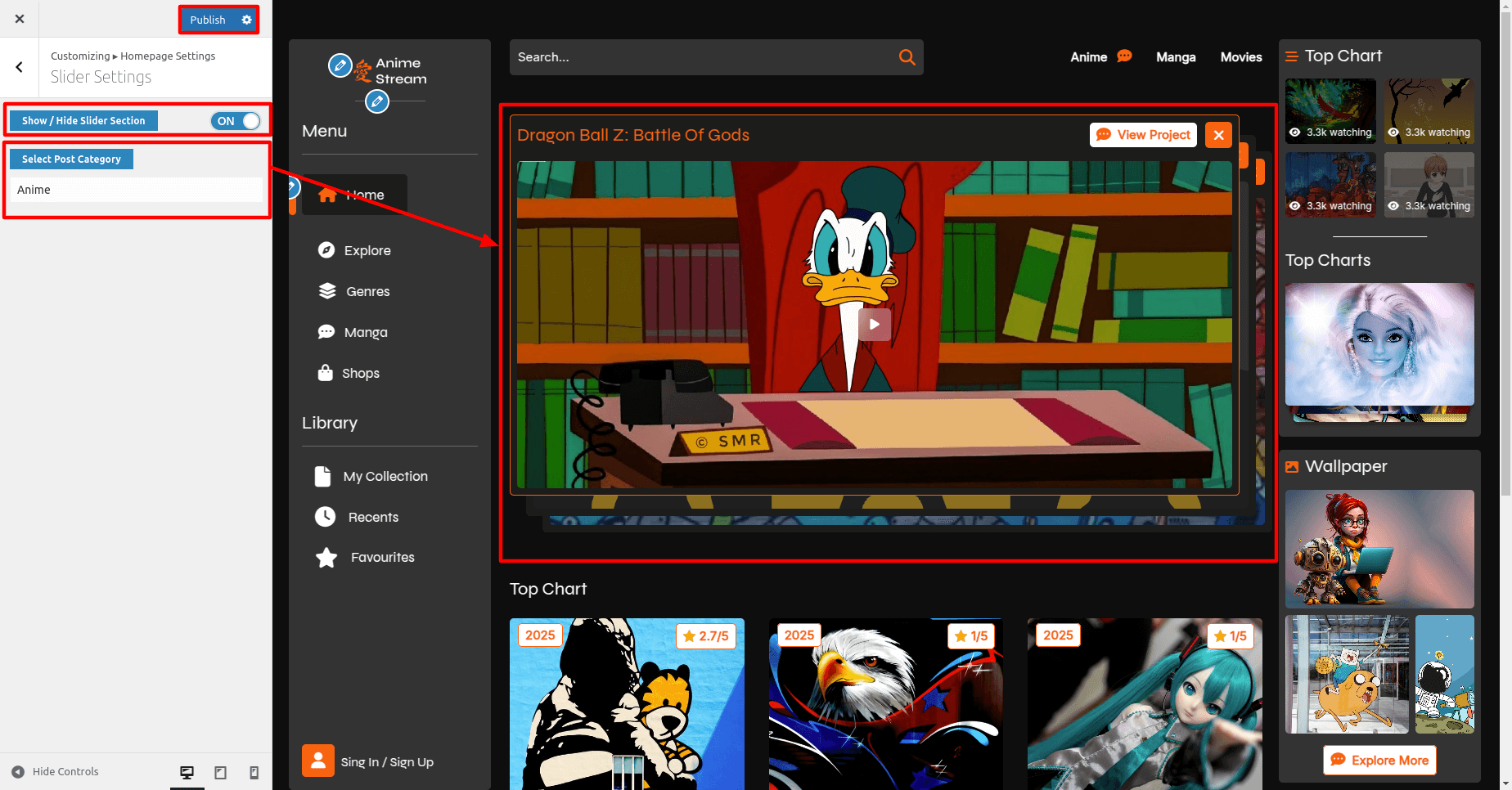Close the customizer with X icon

20,19
